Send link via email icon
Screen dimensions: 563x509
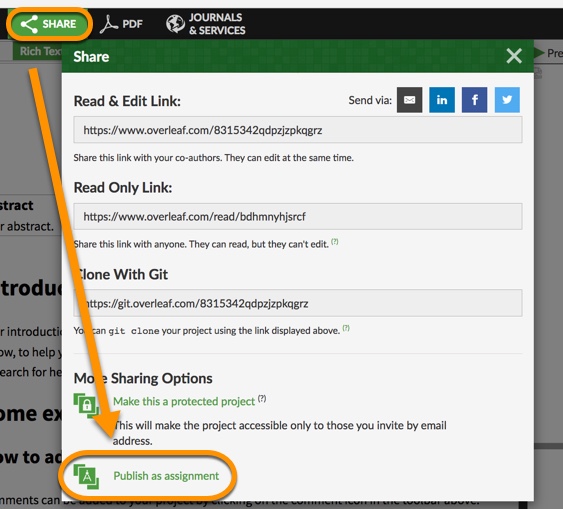pos(409,100)
